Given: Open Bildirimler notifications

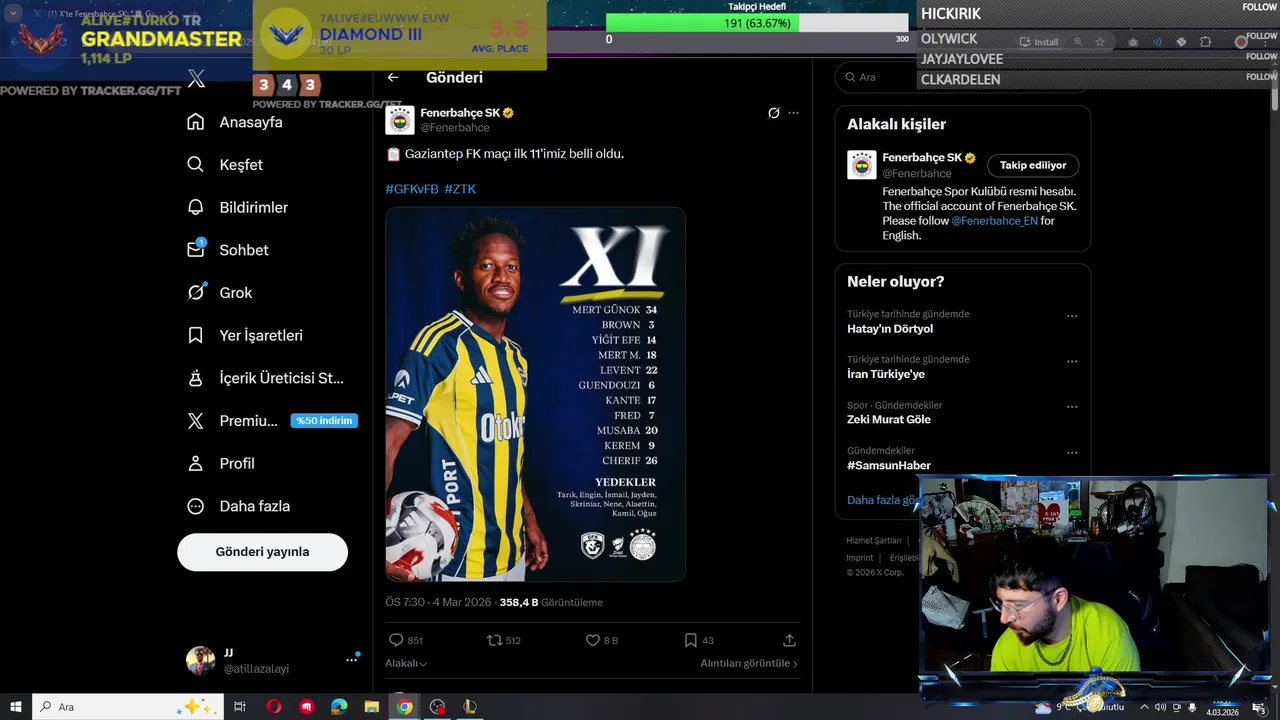Looking at the screenshot, I should pyautogui.click(x=237, y=207).
